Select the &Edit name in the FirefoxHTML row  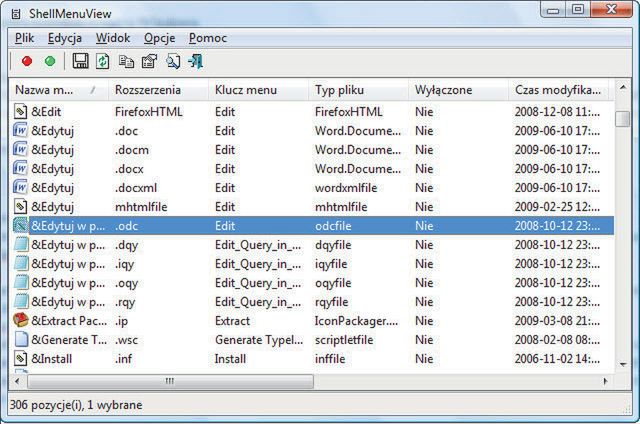pos(46,112)
